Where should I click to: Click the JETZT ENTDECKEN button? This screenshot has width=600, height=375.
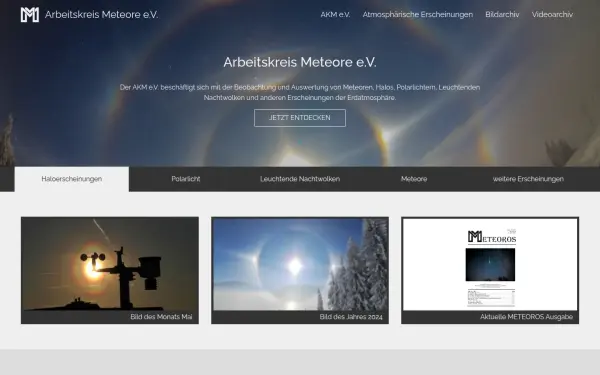coord(300,118)
